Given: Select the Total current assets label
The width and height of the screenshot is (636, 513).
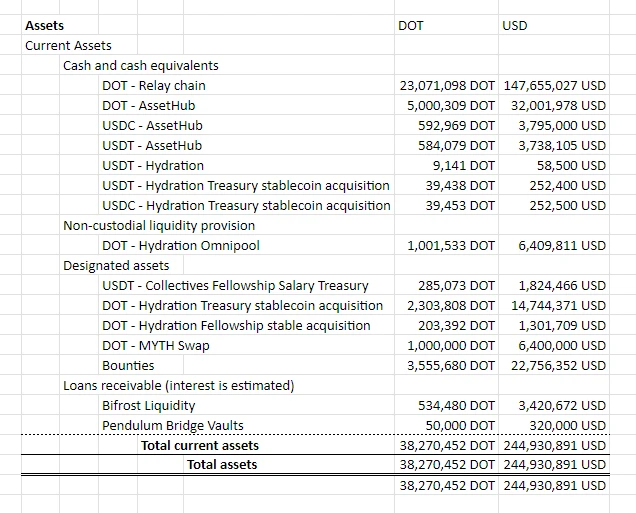Looking at the screenshot, I should (200, 445).
